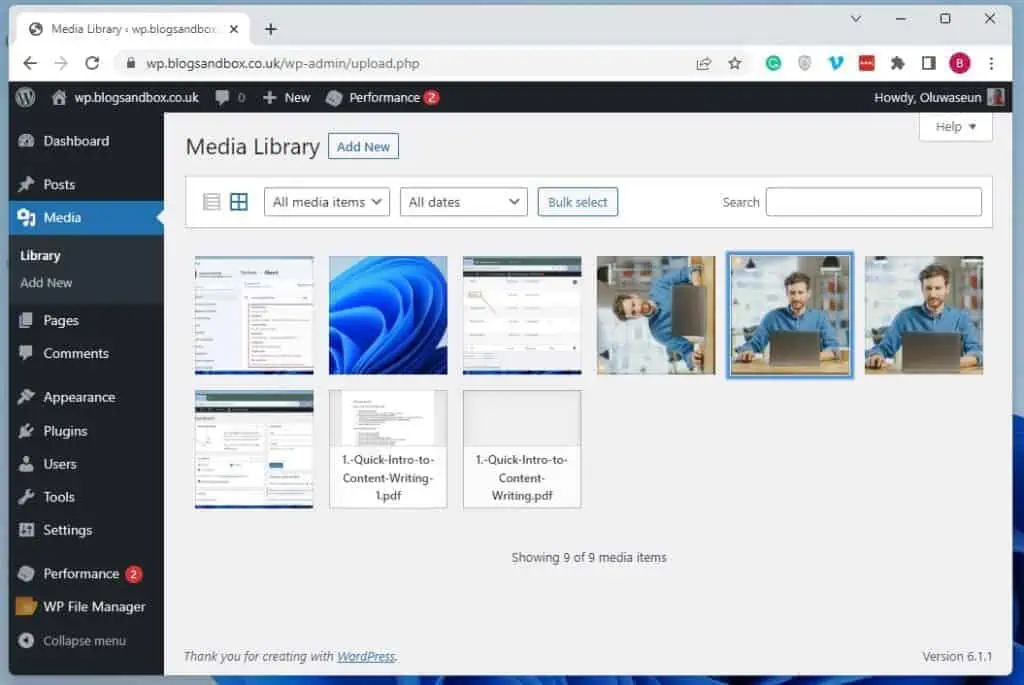Image resolution: width=1024 pixels, height=685 pixels.
Task: Click the Dashboard gauge icon
Action: (x=26, y=141)
